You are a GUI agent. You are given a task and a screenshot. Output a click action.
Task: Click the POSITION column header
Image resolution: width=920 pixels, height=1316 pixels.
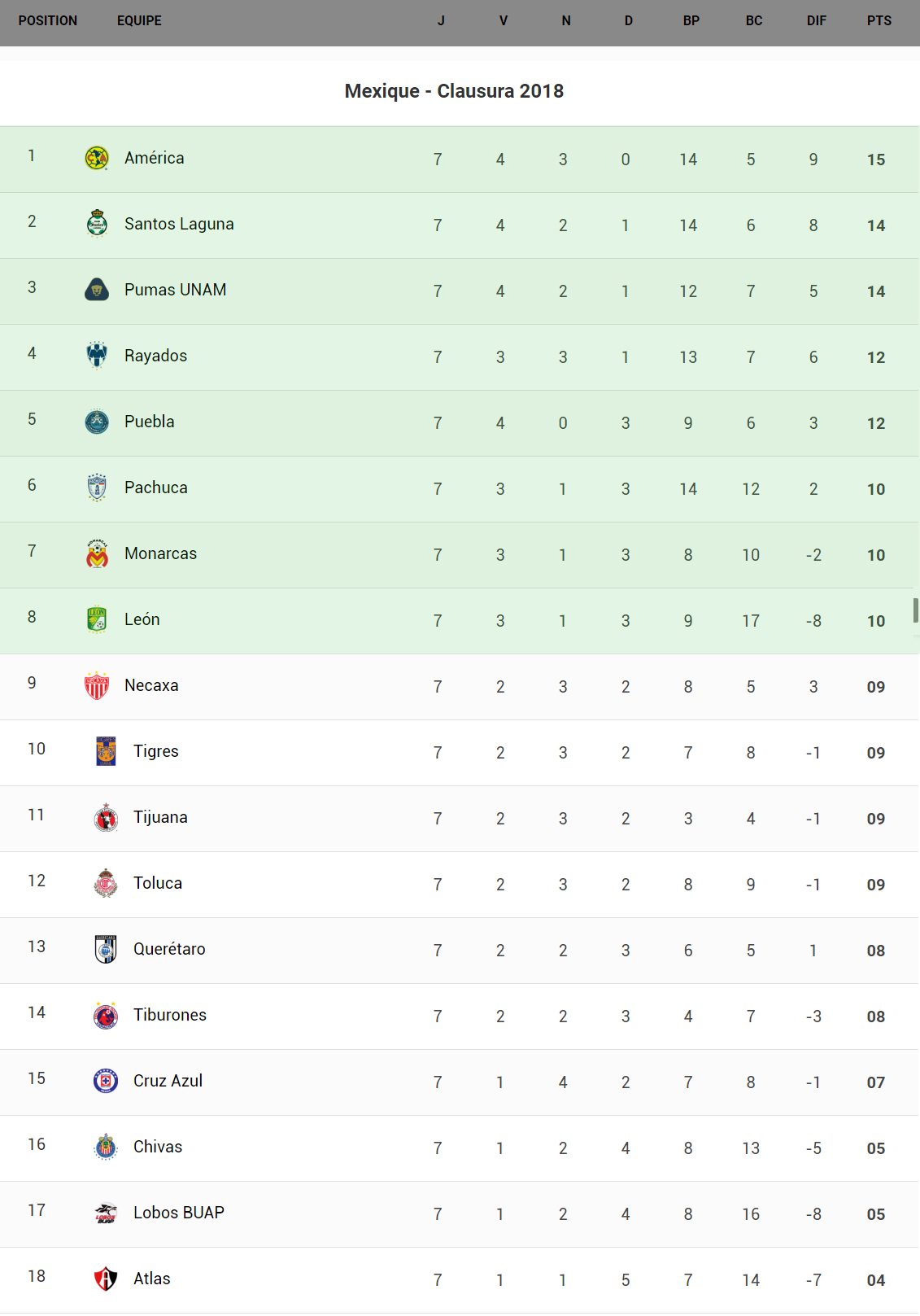click(48, 21)
